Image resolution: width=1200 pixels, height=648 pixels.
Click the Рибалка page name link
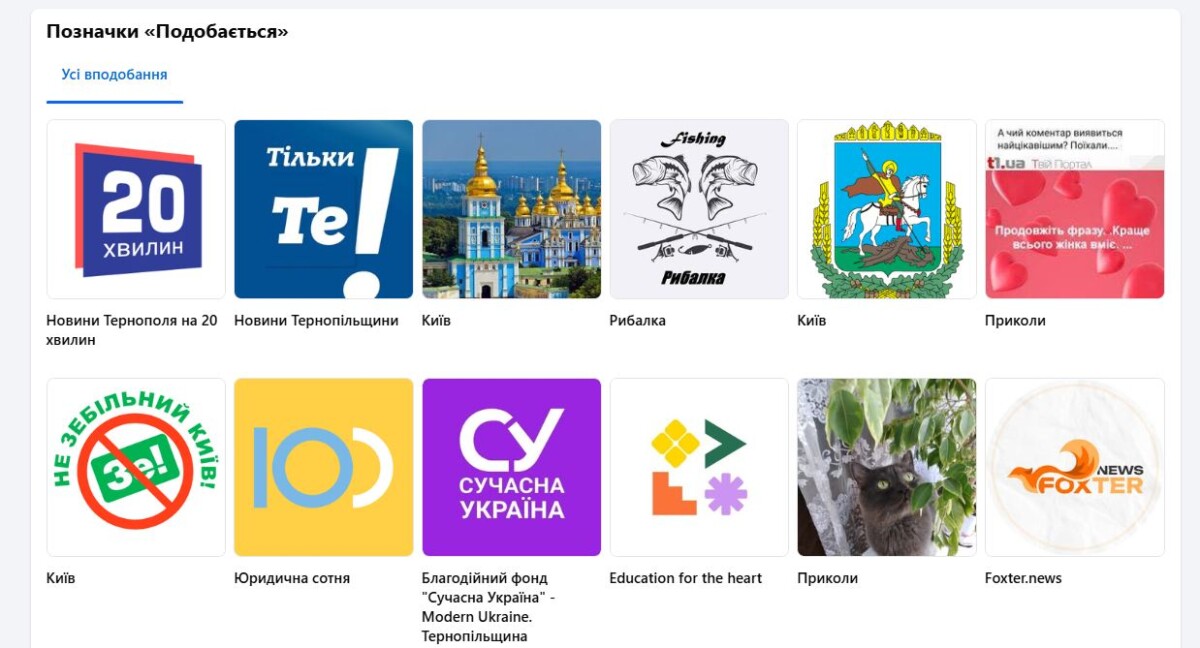coord(637,321)
